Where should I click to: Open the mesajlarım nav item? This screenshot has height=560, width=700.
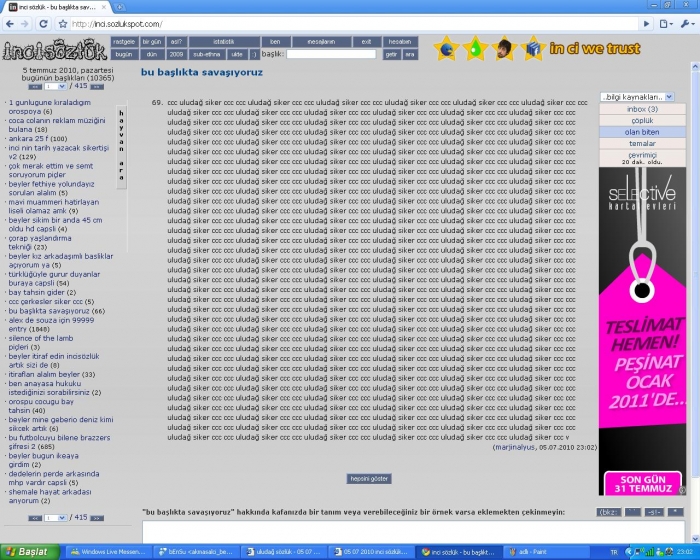(321, 42)
